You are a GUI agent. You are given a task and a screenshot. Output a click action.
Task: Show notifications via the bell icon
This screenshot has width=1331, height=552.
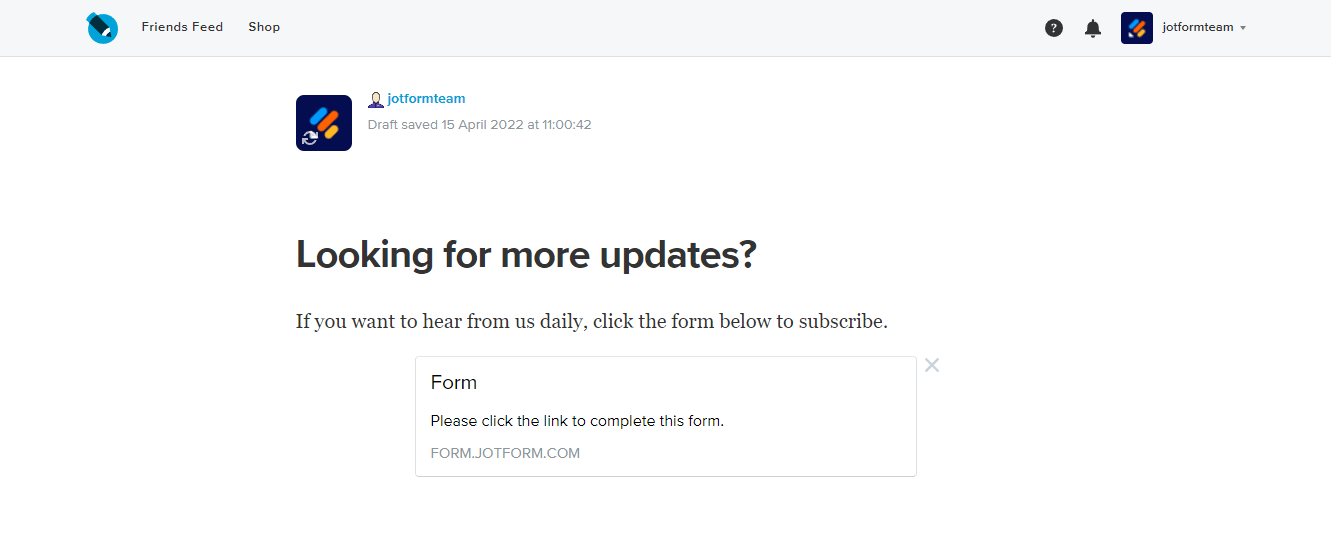(x=1093, y=28)
